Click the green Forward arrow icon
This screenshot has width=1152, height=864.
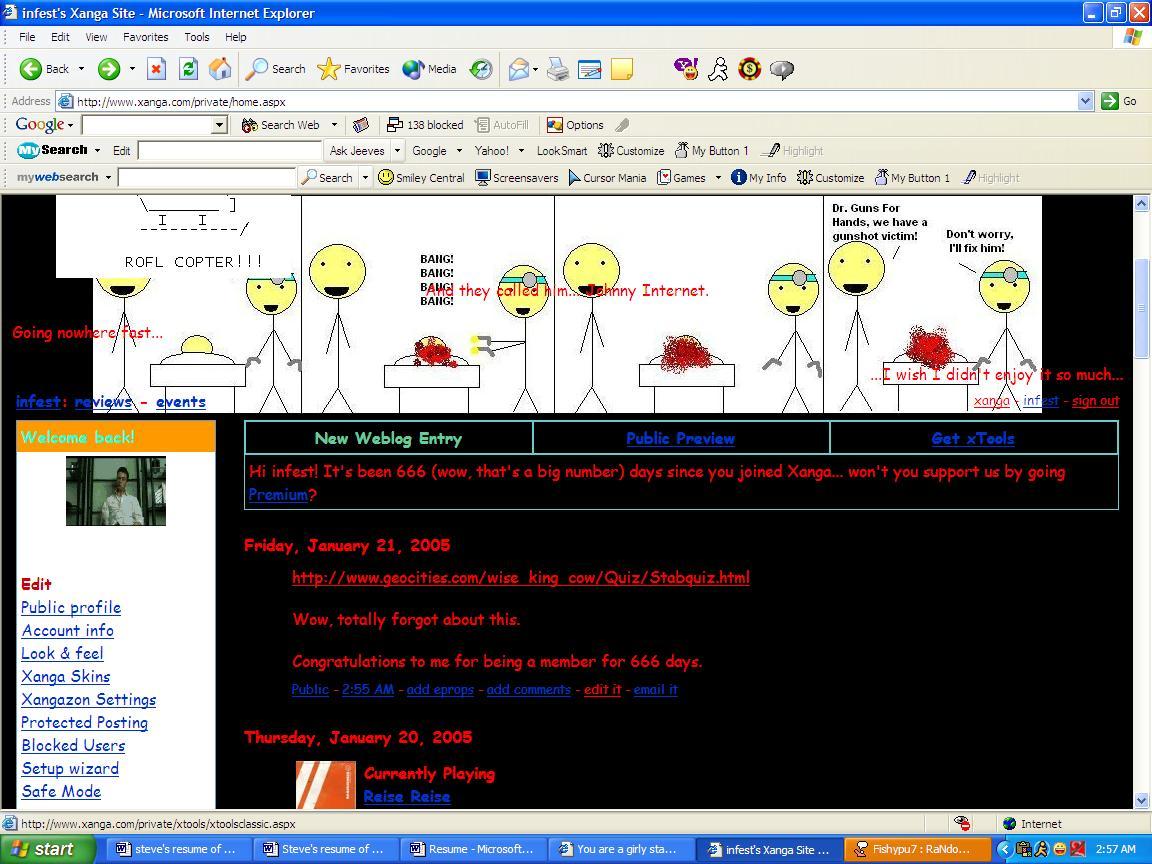[x=109, y=69]
